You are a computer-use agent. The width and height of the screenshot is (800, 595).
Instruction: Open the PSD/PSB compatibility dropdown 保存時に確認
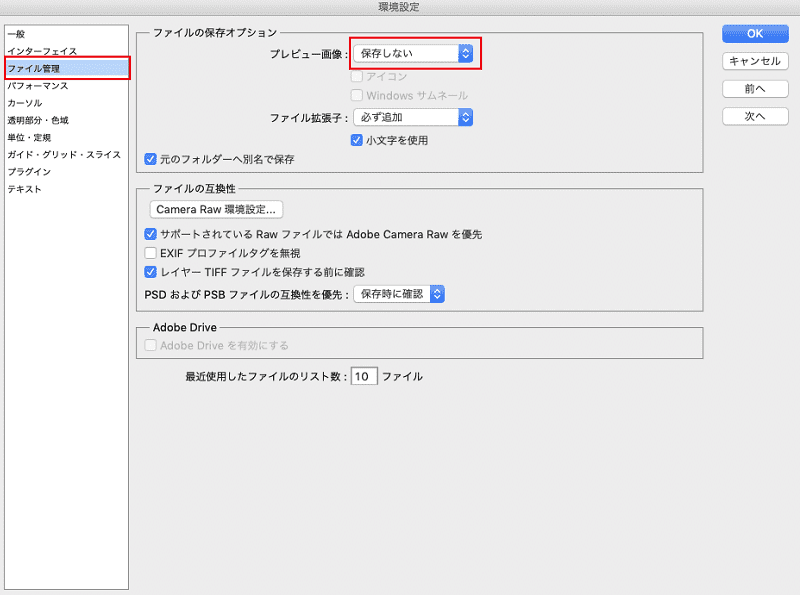point(399,294)
